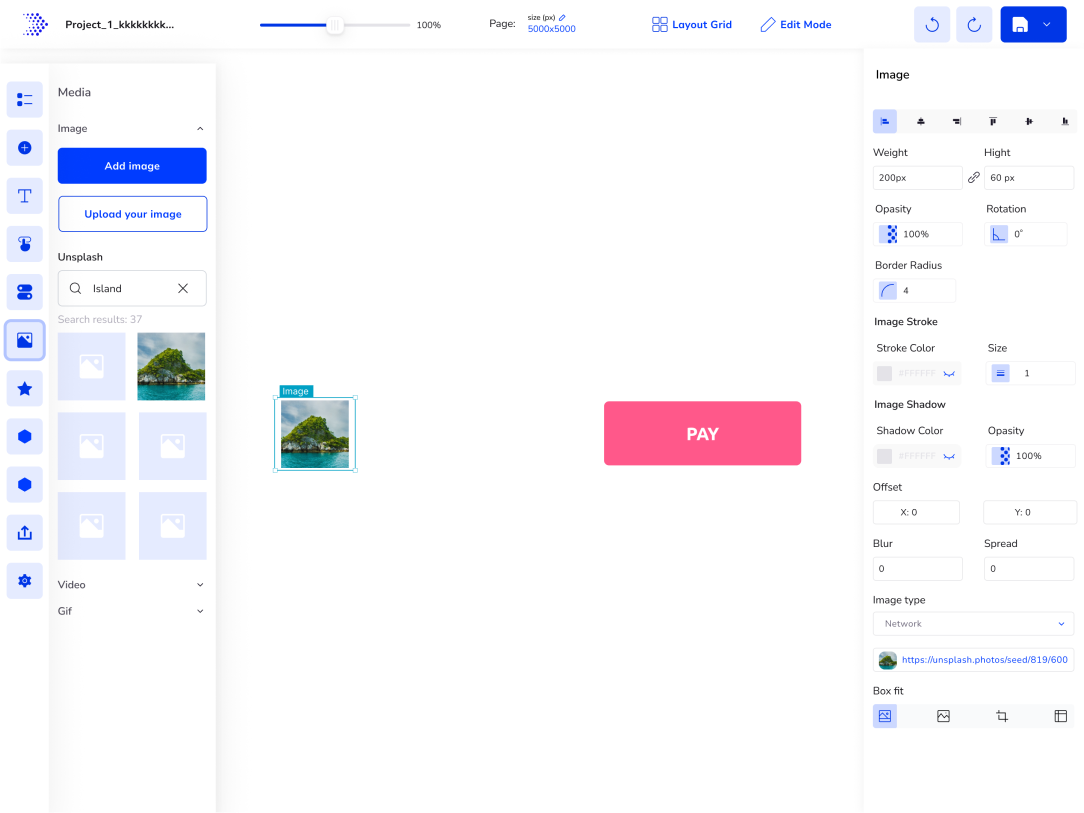Click the link icon between Weight and Hight
The width and height of the screenshot is (1084, 813).
[x=973, y=177]
